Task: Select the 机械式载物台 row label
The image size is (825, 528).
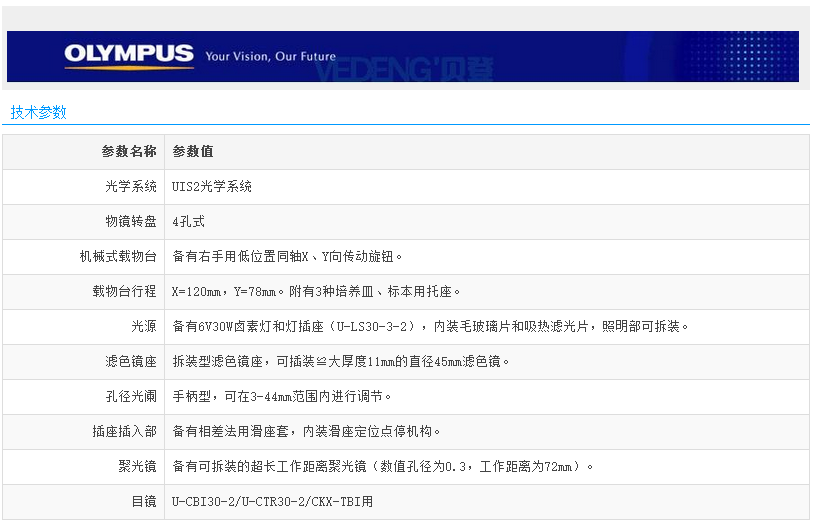Action: (118, 257)
